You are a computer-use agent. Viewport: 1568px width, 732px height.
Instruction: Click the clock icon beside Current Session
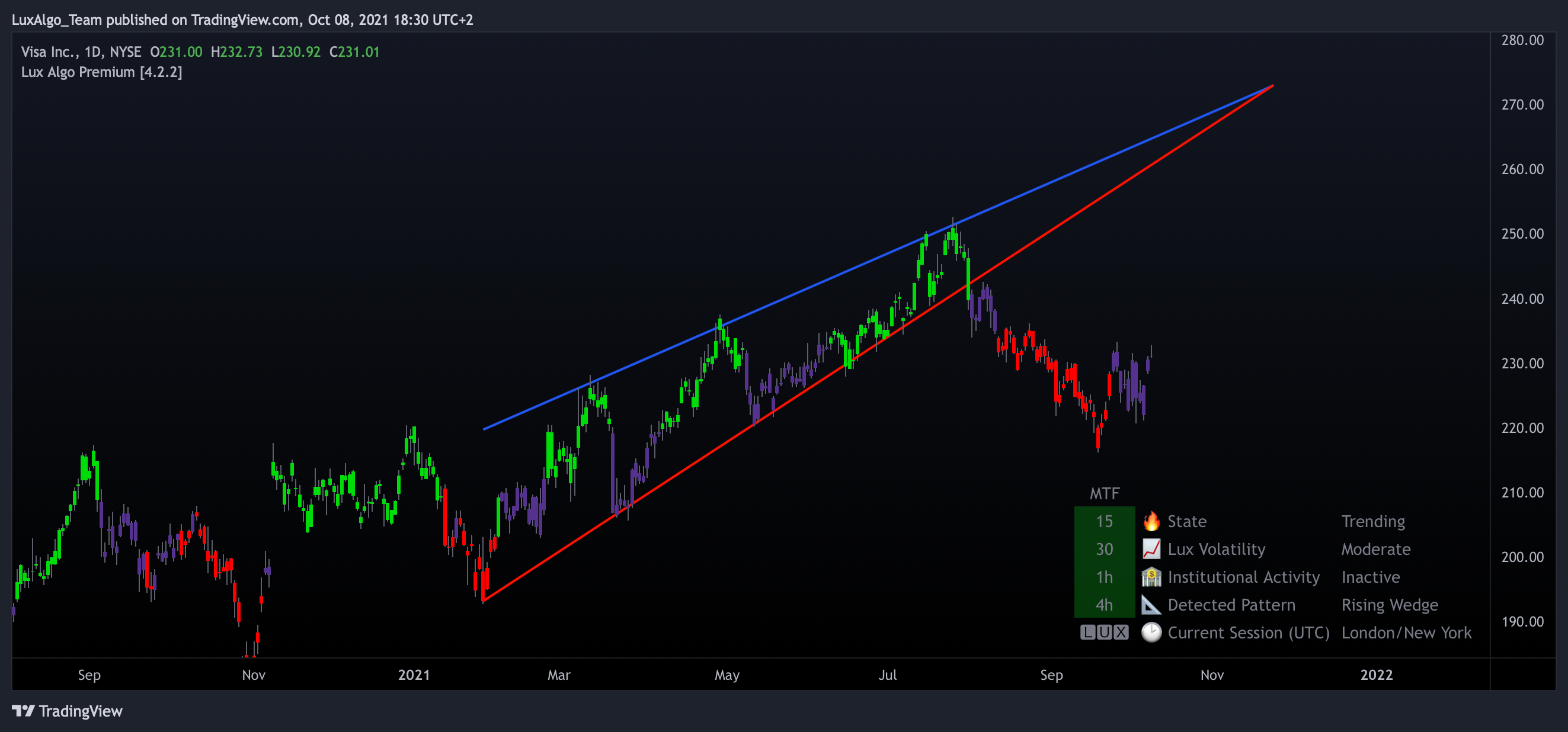tap(1151, 633)
